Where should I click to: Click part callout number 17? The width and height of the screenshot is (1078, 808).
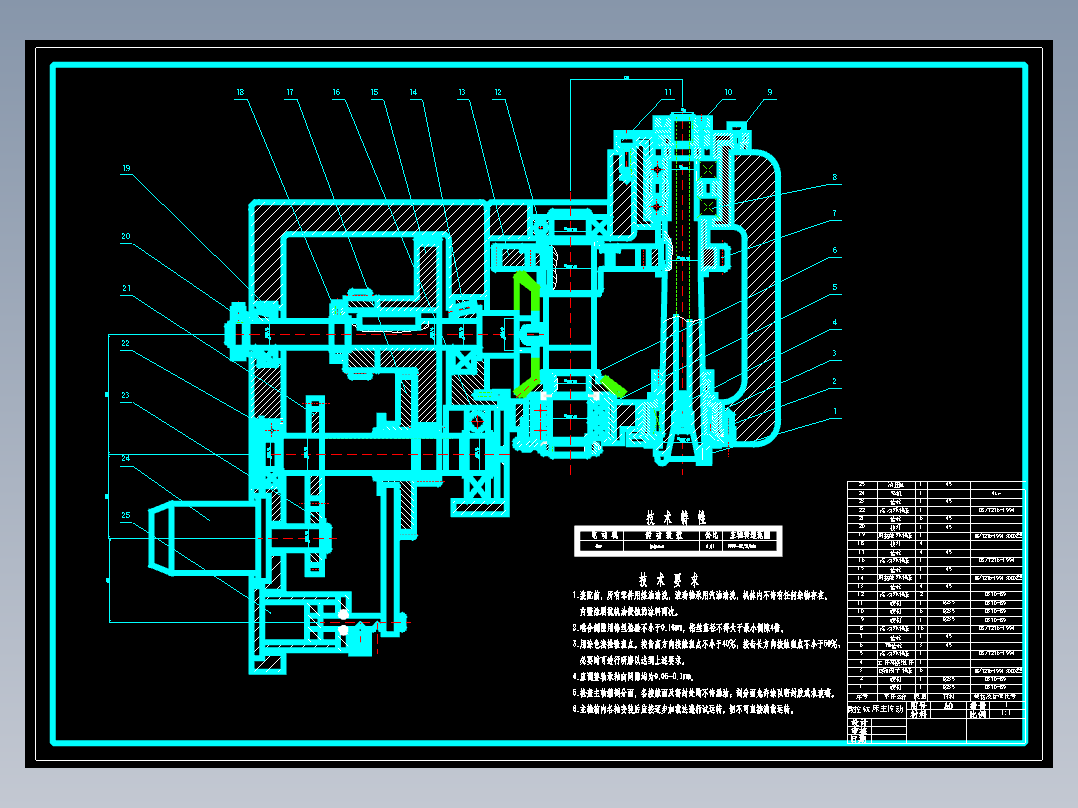(x=290, y=92)
